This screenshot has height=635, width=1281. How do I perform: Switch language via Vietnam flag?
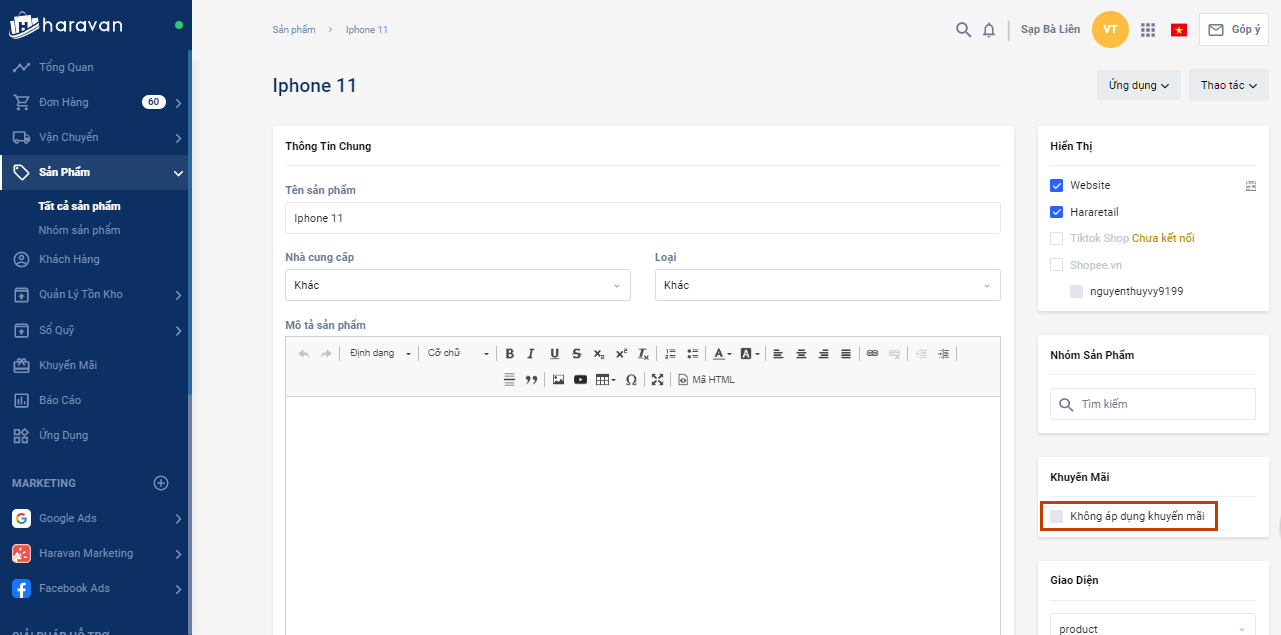pos(1179,30)
